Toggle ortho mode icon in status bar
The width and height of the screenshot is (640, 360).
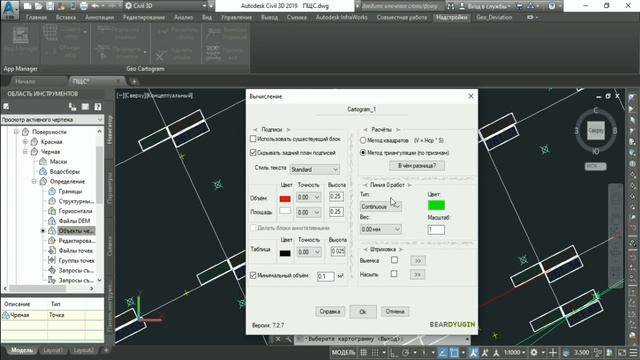[394, 352]
